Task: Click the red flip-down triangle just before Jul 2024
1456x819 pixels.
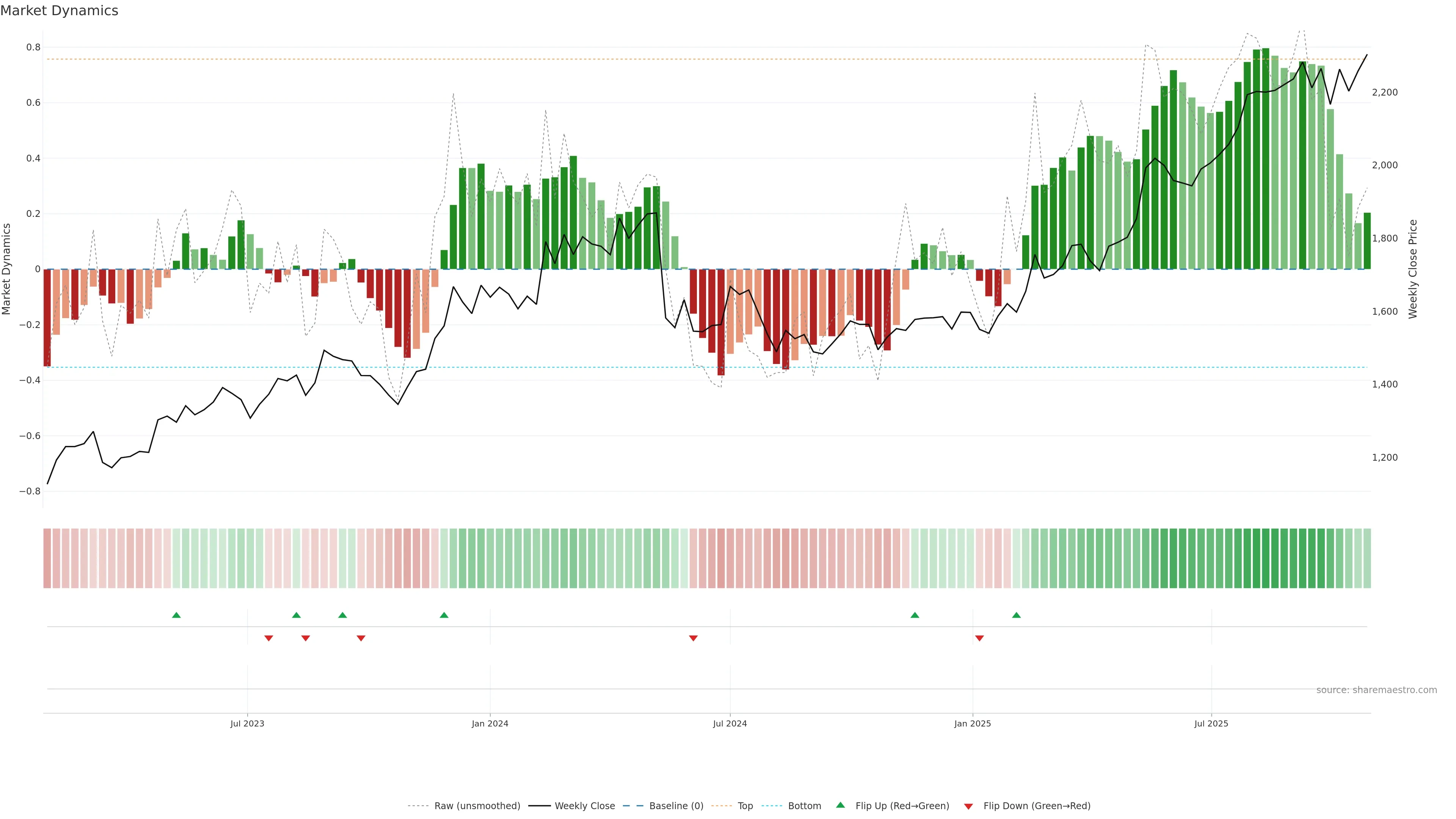Action: click(x=693, y=638)
